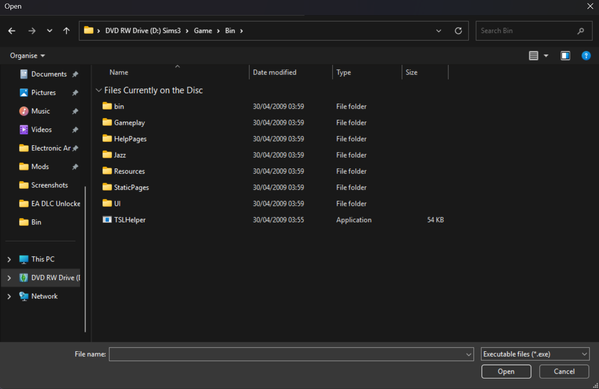Image resolution: width=599 pixels, height=389 pixels.
Task: Open the help question mark icon
Action: [x=586, y=56]
